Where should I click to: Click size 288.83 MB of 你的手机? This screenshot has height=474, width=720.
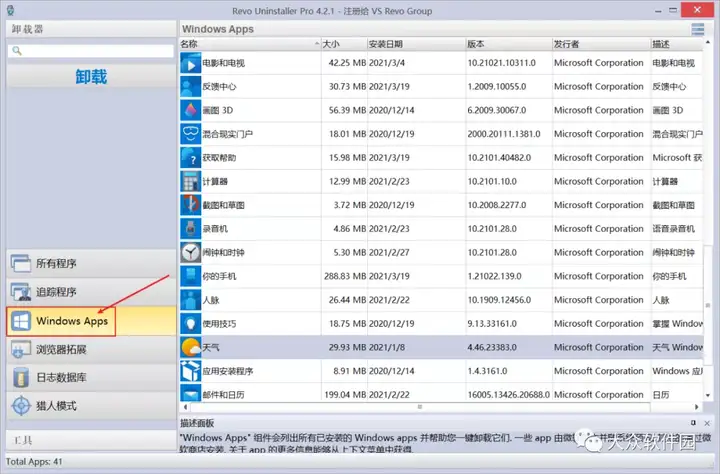345,276
